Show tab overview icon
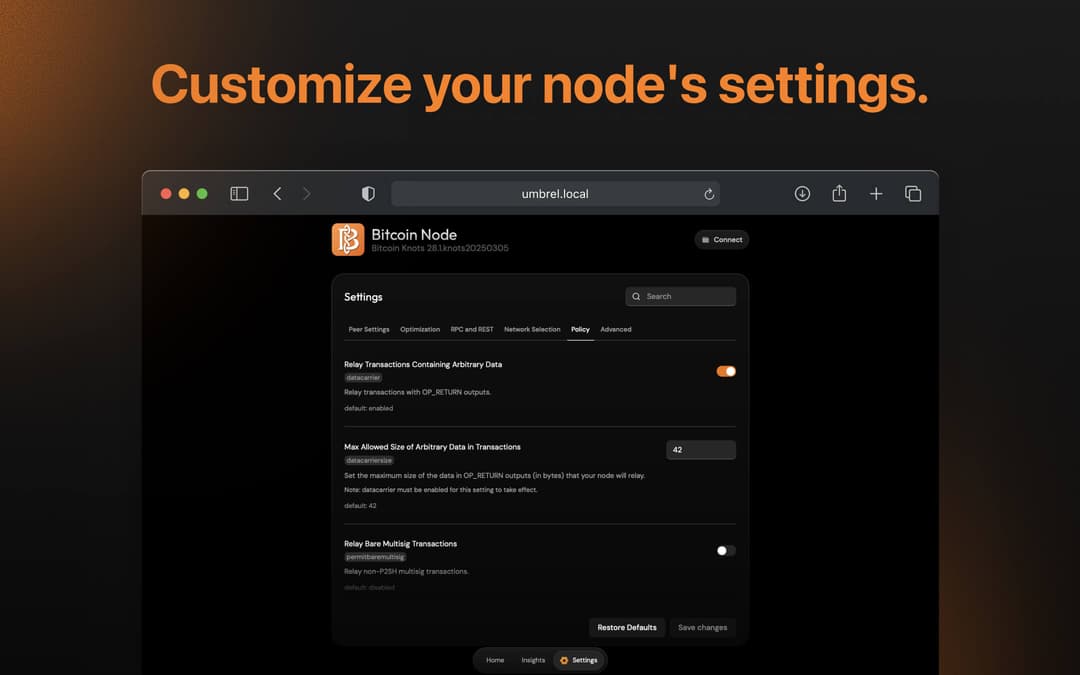Viewport: 1080px width, 675px height. tap(913, 194)
